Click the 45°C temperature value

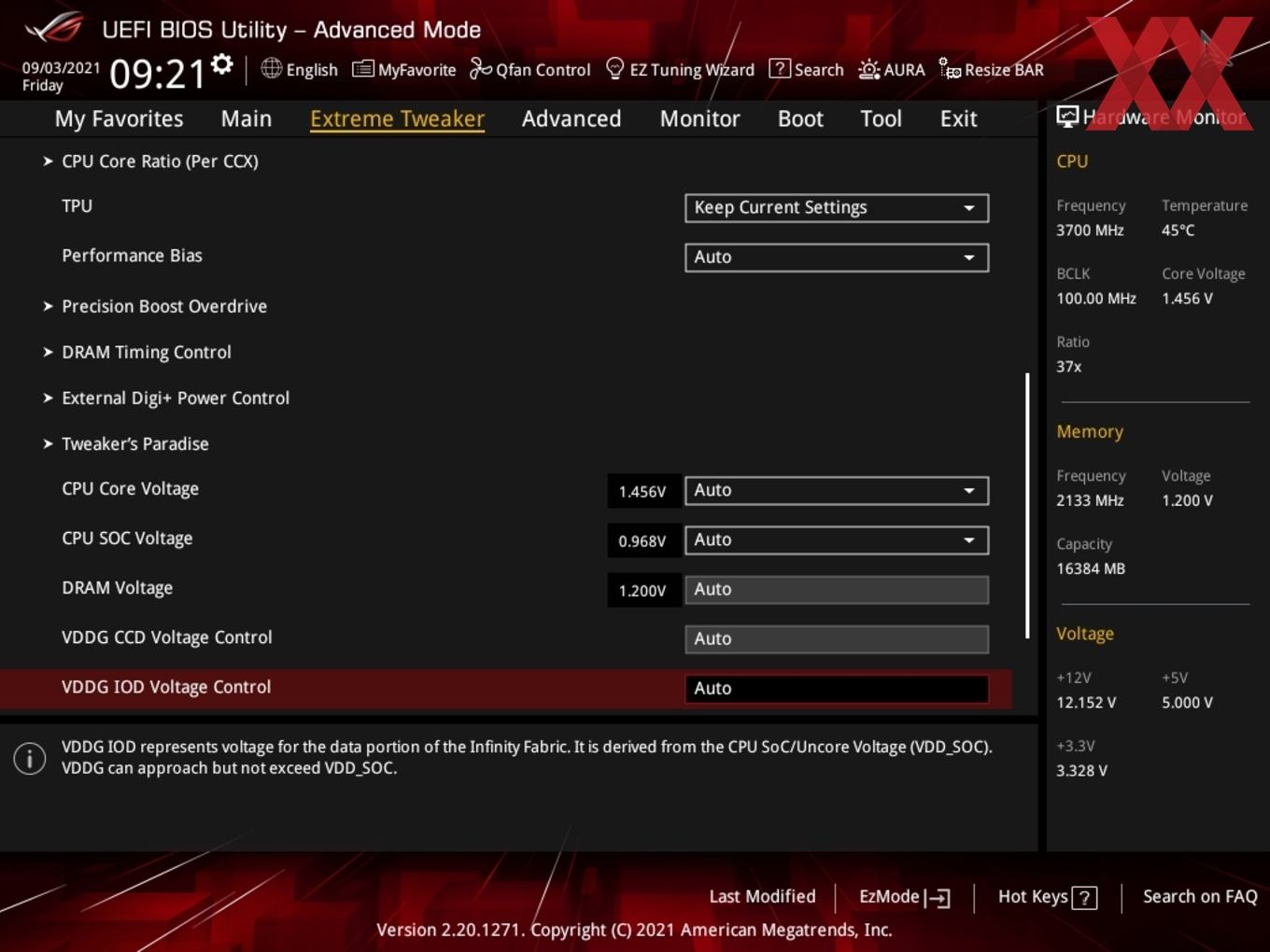click(1178, 230)
